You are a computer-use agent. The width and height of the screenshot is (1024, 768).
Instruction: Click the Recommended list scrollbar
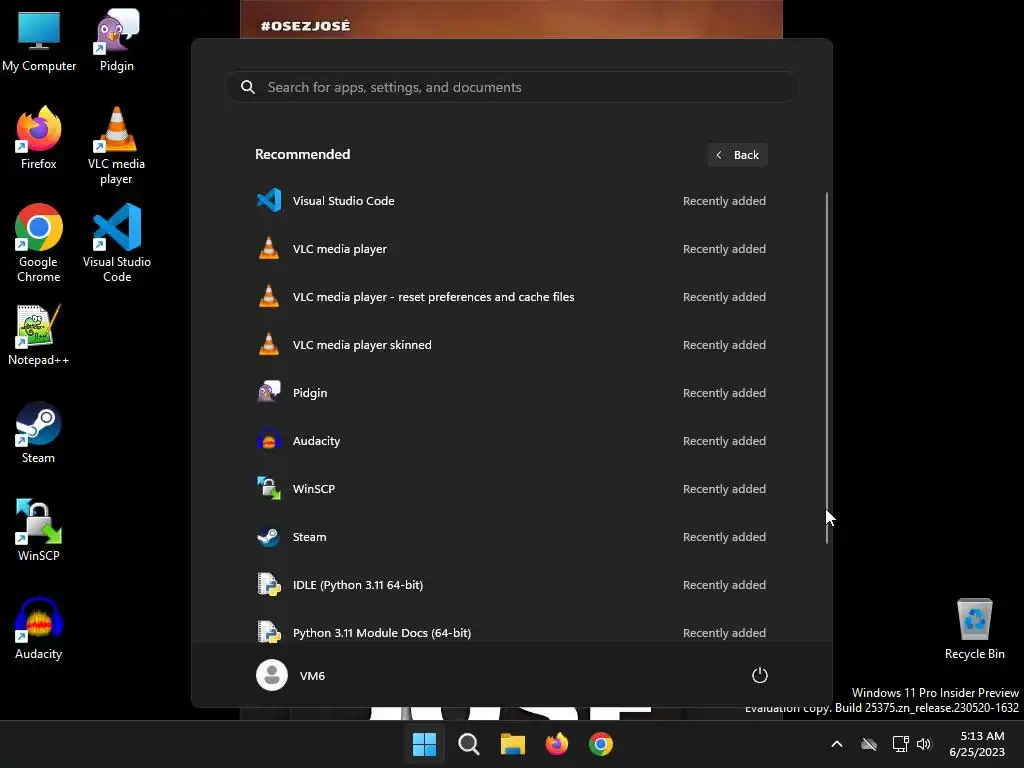(x=827, y=368)
